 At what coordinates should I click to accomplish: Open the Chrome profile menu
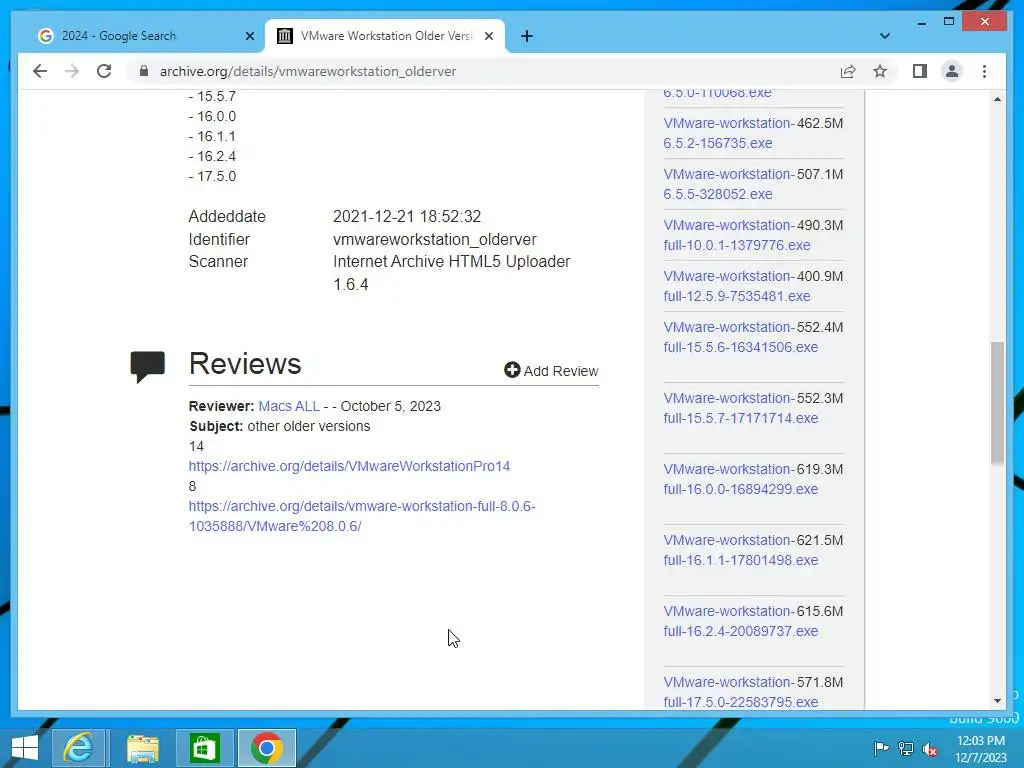[x=952, y=71]
